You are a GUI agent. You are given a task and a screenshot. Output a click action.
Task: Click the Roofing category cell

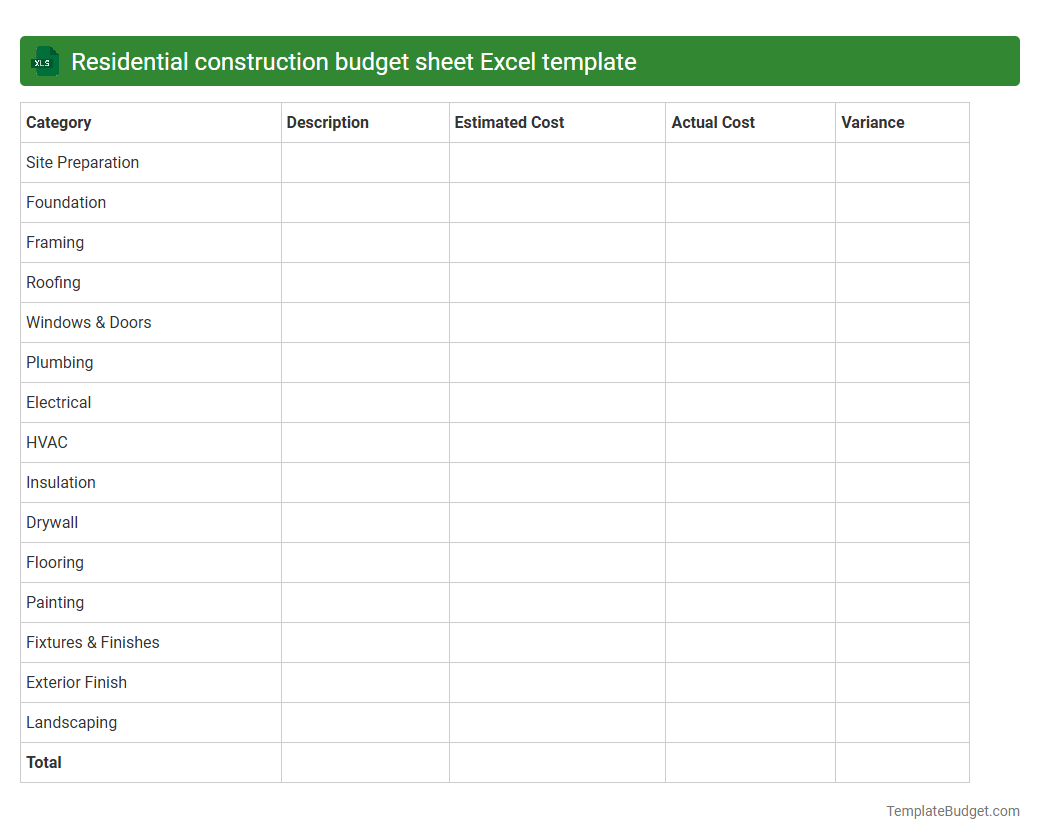53,282
